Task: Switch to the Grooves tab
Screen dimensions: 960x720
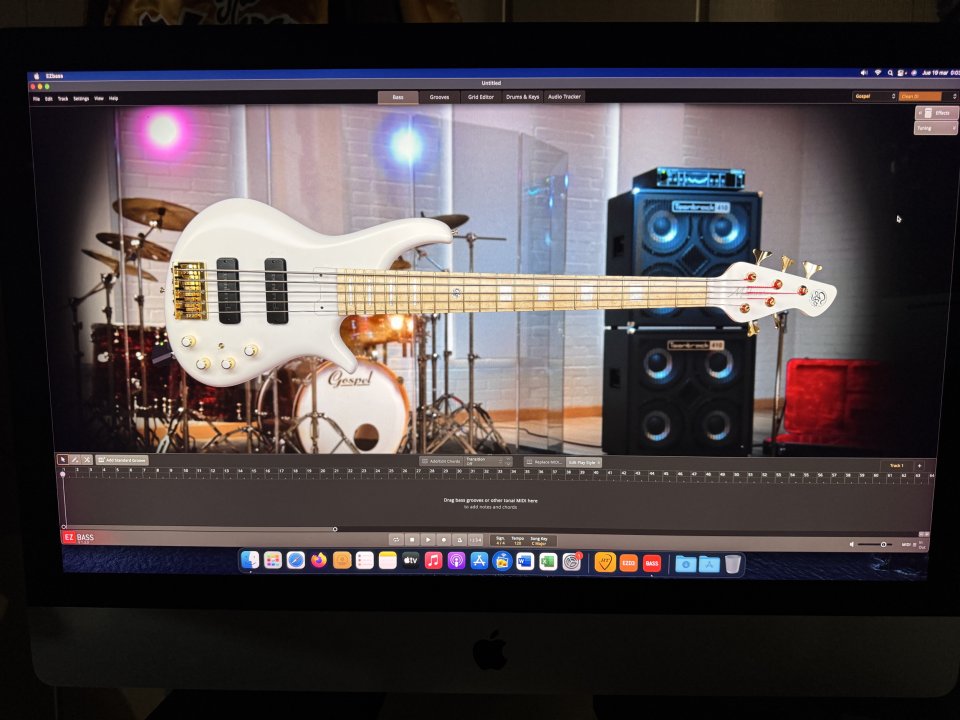Action: point(438,97)
